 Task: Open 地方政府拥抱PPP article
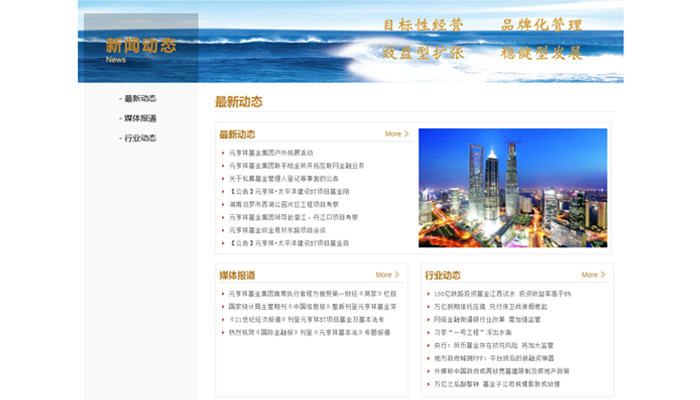coord(494,358)
